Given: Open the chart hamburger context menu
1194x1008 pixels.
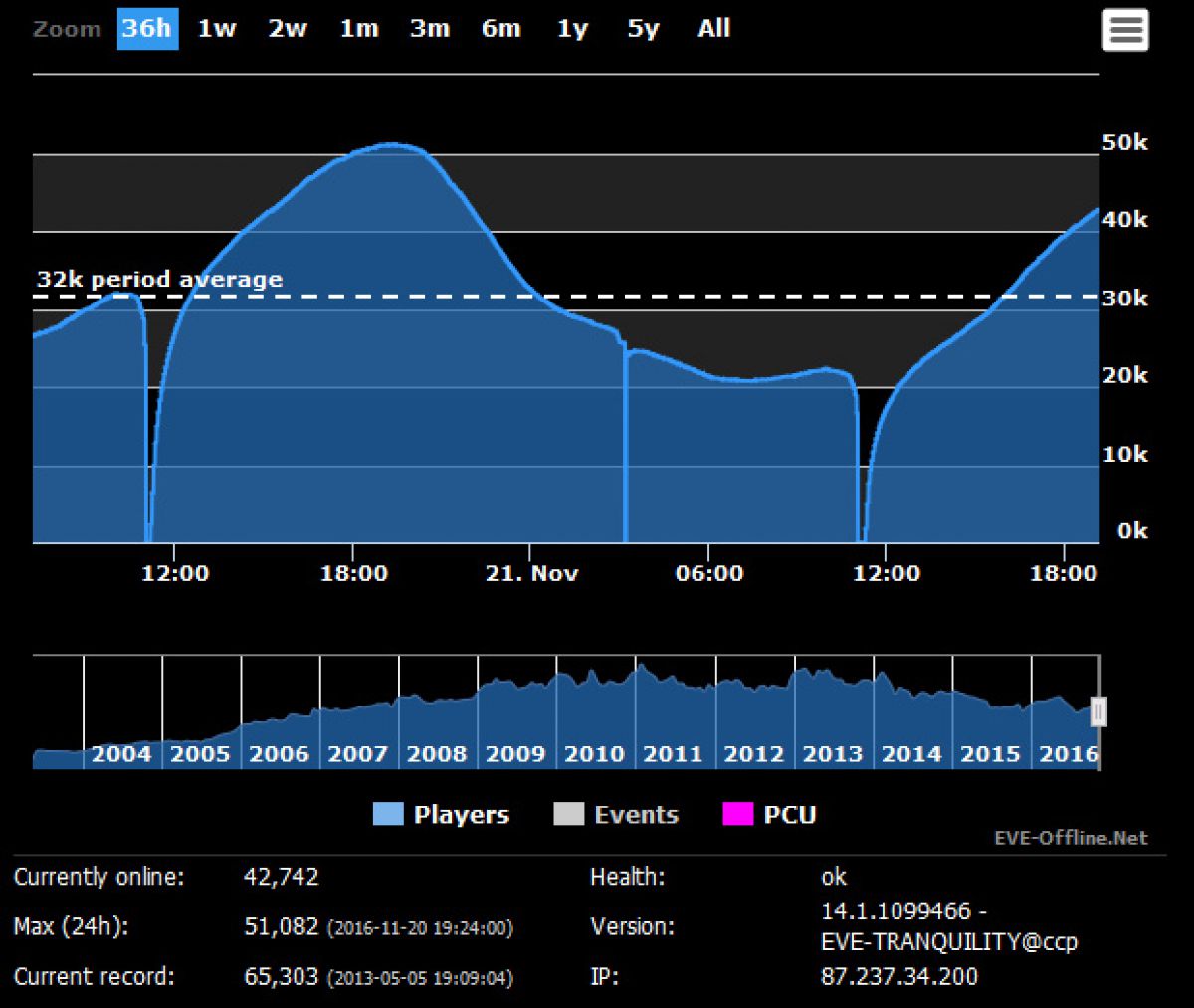Looking at the screenshot, I should tap(1125, 30).
